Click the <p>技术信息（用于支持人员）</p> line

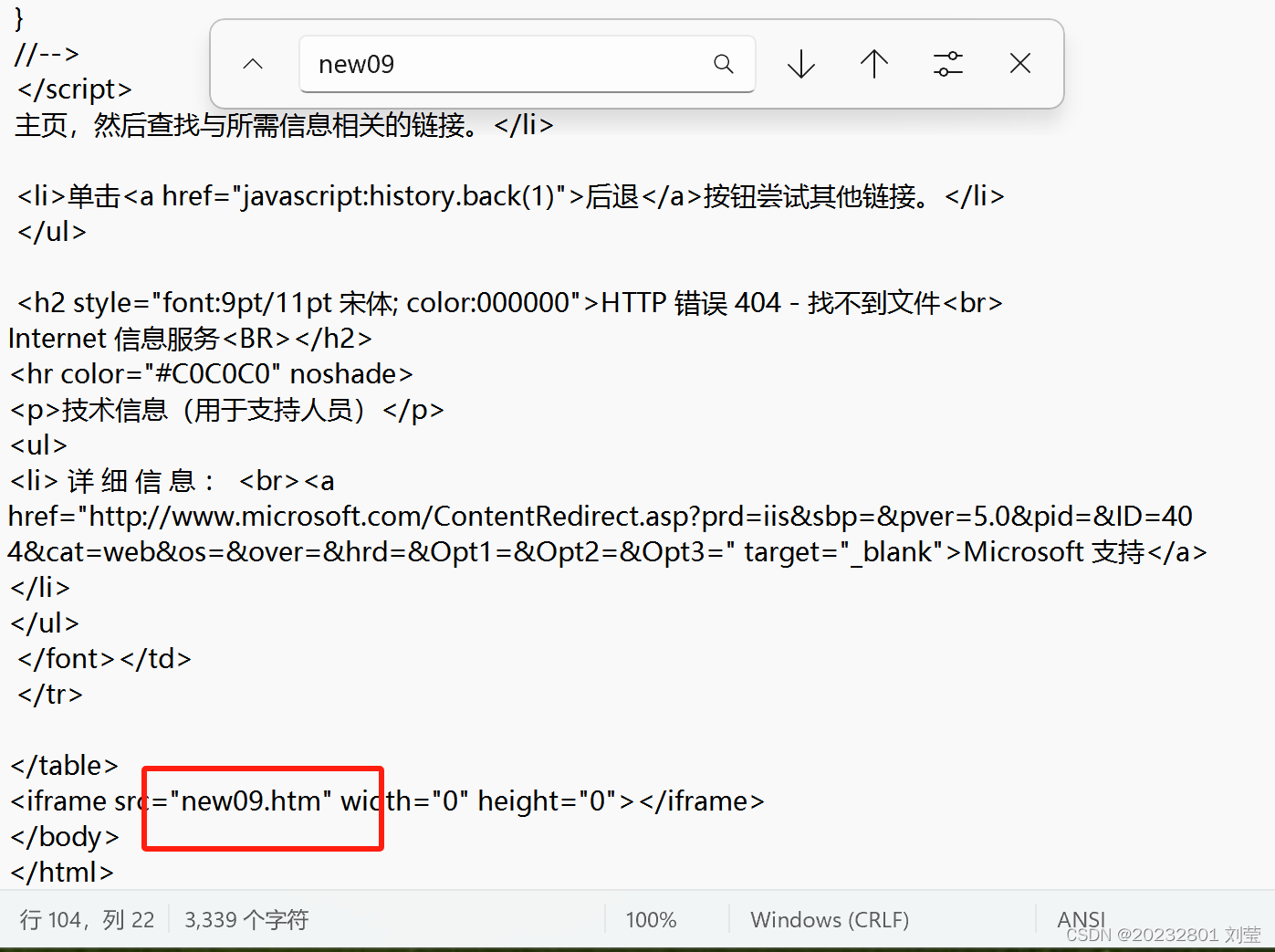coord(226,410)
